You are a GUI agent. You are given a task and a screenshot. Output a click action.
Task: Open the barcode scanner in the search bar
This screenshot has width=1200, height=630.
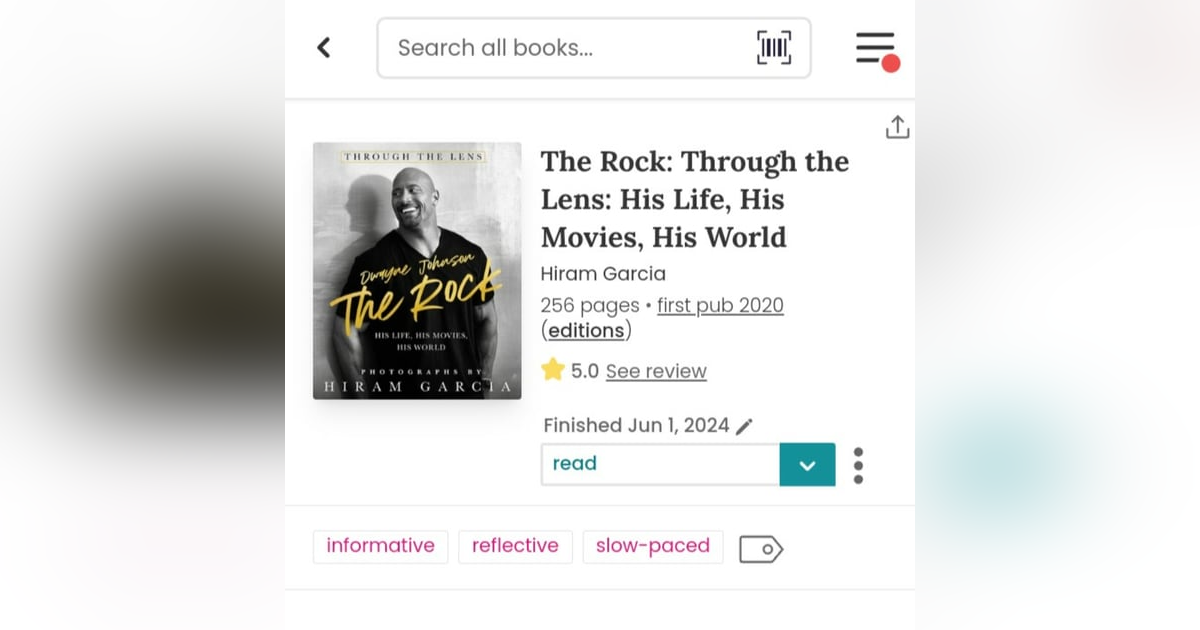click(x=773, y=47)
